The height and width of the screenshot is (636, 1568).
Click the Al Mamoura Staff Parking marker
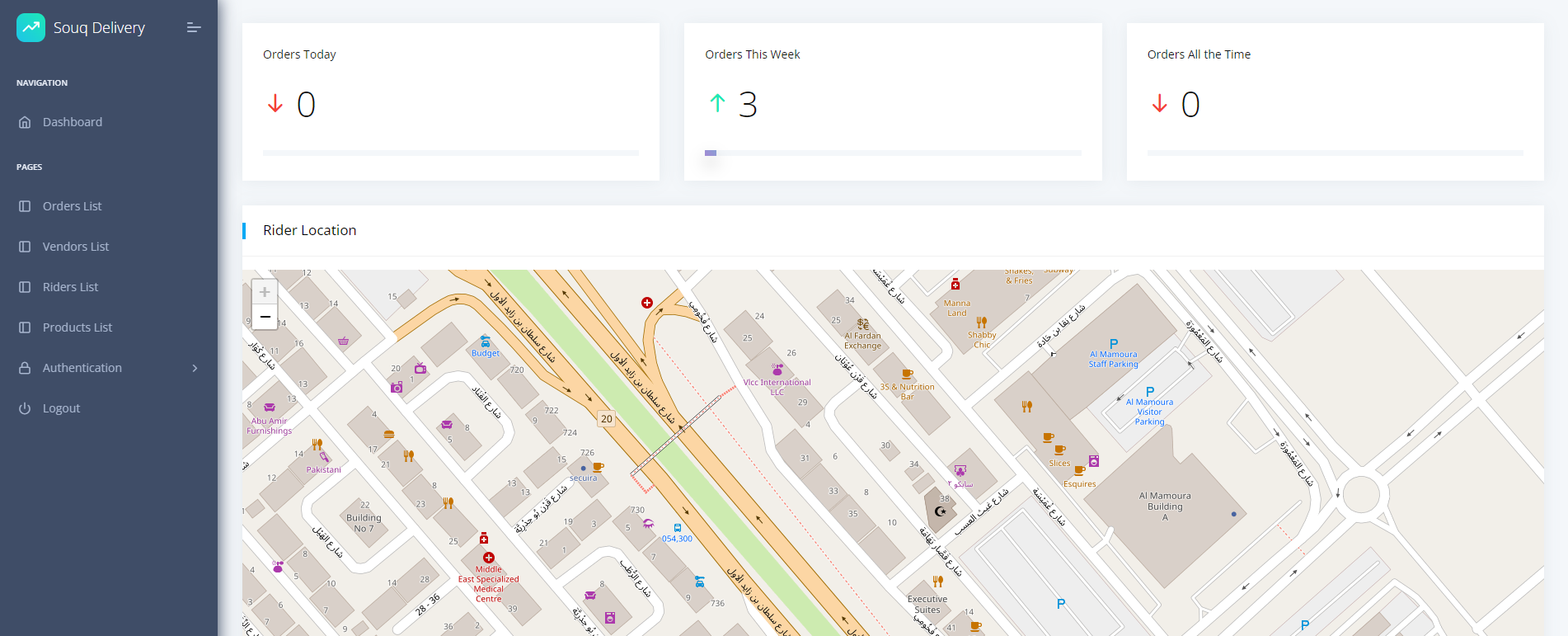(1114, 344)
